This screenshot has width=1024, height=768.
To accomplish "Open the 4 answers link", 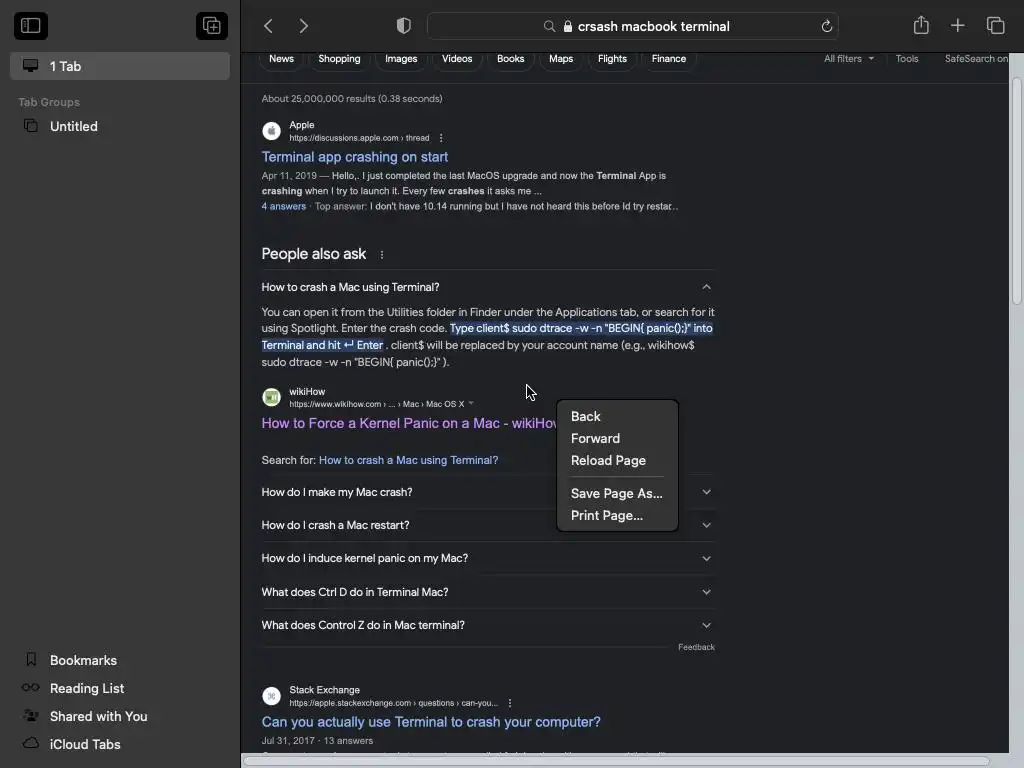I will pyautogui.click(x=283, y=206).
